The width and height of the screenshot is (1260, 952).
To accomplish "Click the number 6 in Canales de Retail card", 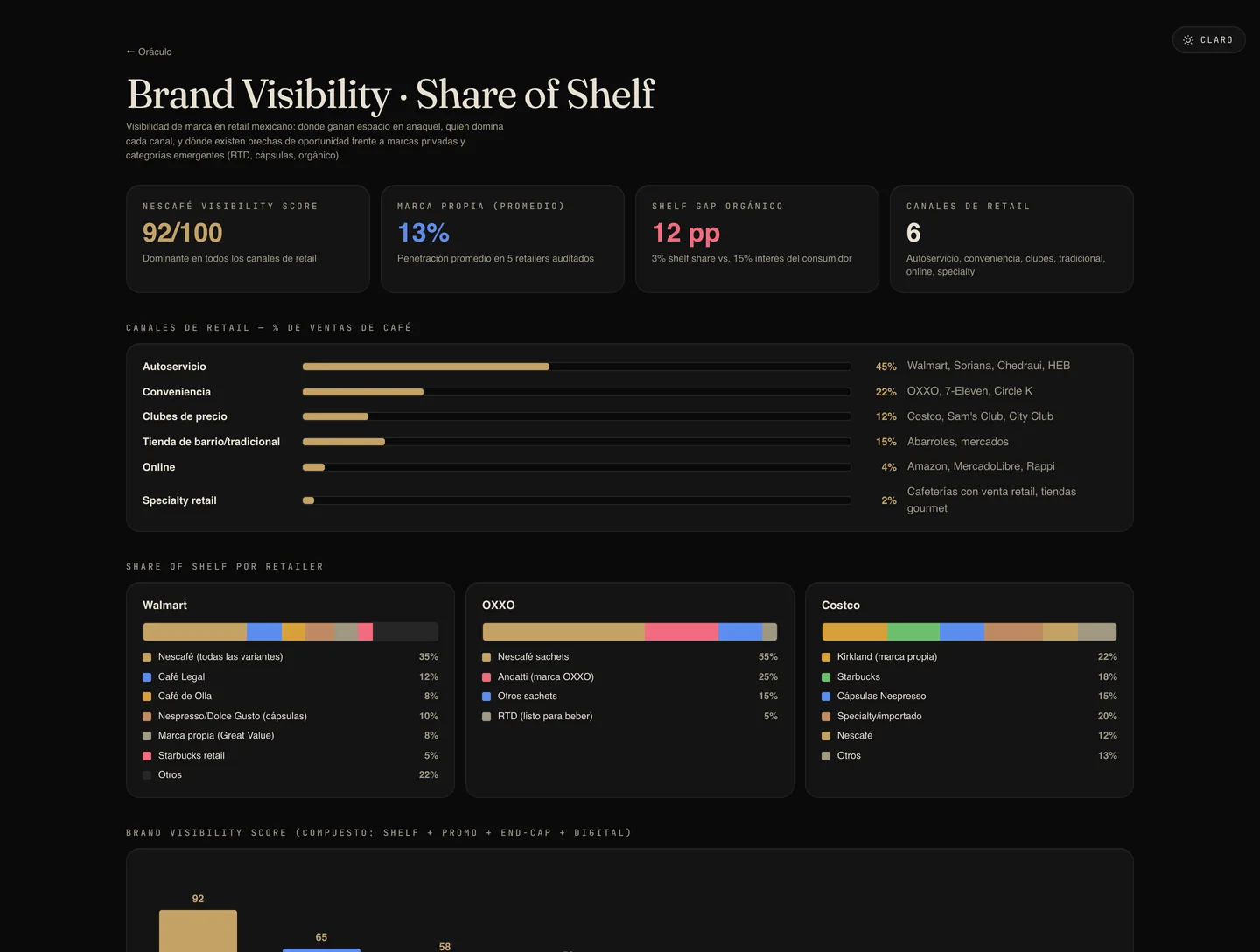I will 913,233.
